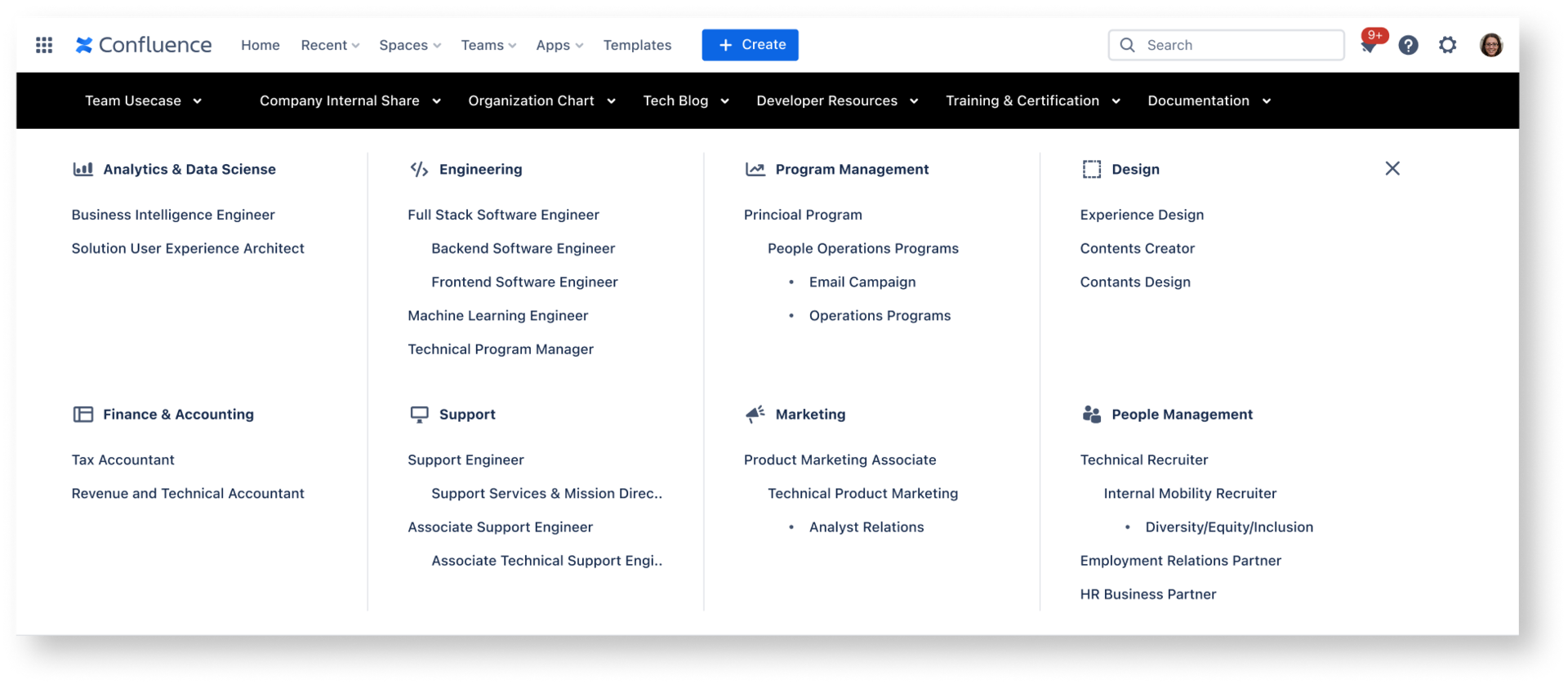1568x684 pixels.
Task: Open Contents Creator link
Action: click(1137, 248)
